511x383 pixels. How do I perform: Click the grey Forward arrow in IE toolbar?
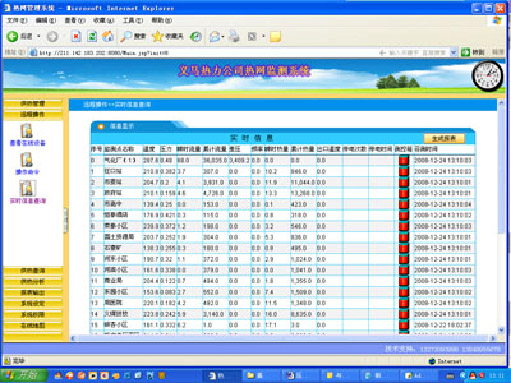52,36
